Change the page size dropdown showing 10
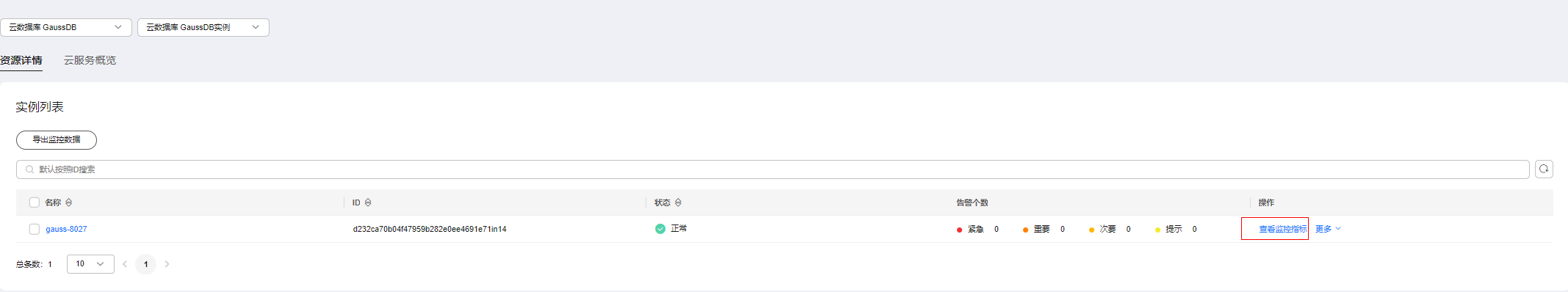Viewport: 1568px width, 292px height. pos(90,264)
